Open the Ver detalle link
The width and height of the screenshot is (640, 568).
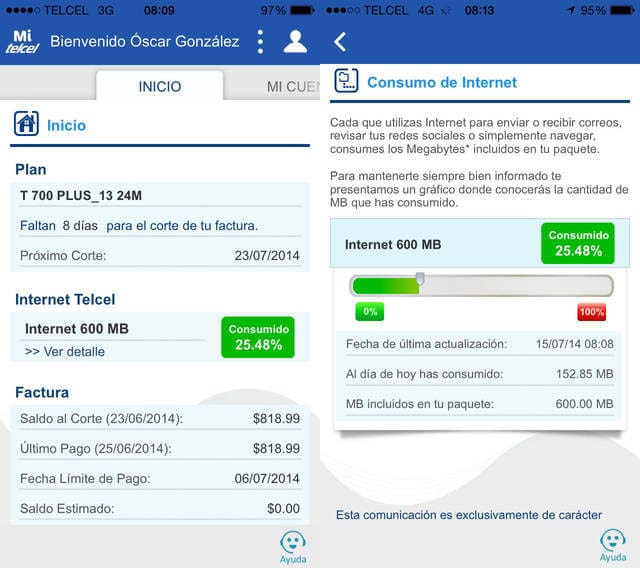tap(65, 351)
